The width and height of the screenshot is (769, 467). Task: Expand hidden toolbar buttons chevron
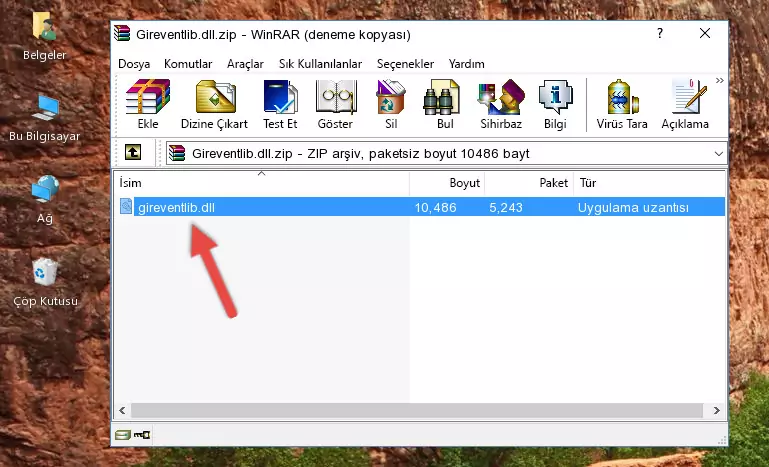click(719, 81)
